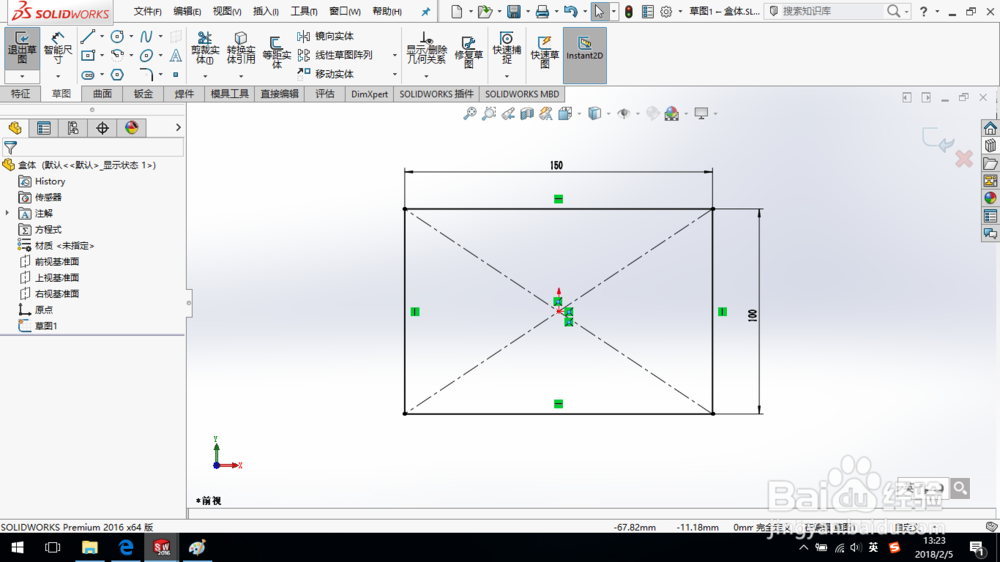Click red X to cancel sketch
Image resolution: width=1000 pixels, height=562 pixels.
(964, 159)
